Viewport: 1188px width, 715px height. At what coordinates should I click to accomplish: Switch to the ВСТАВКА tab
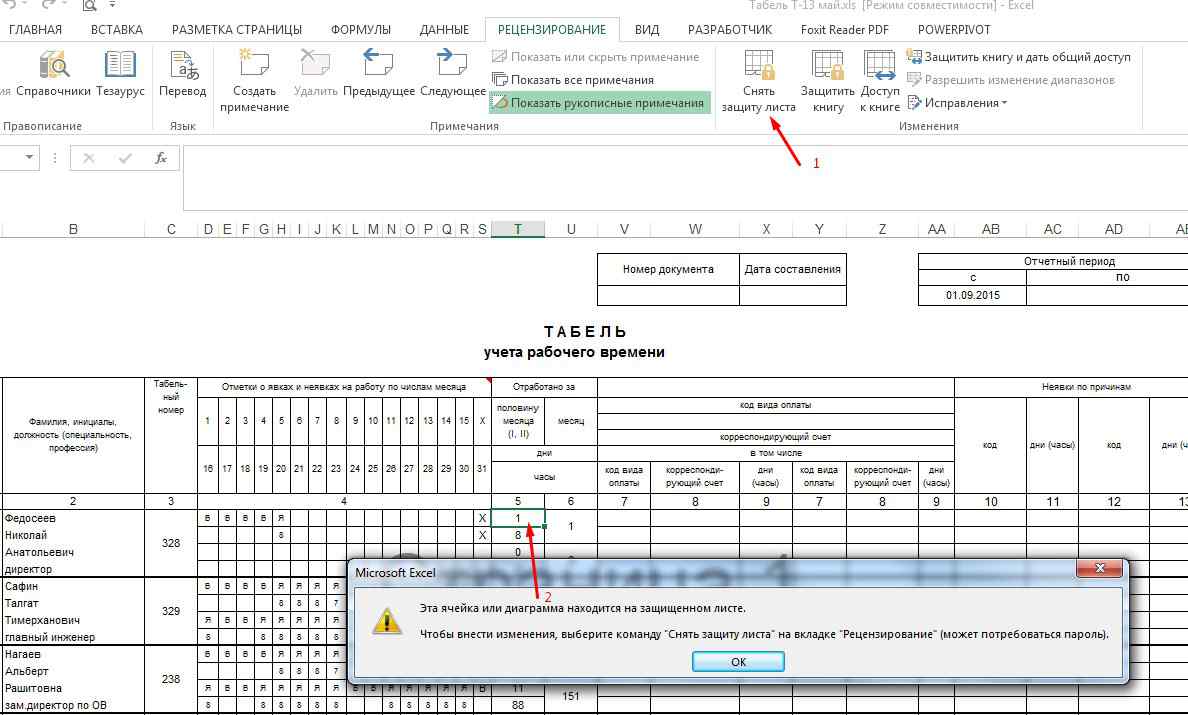pos(117,30)
